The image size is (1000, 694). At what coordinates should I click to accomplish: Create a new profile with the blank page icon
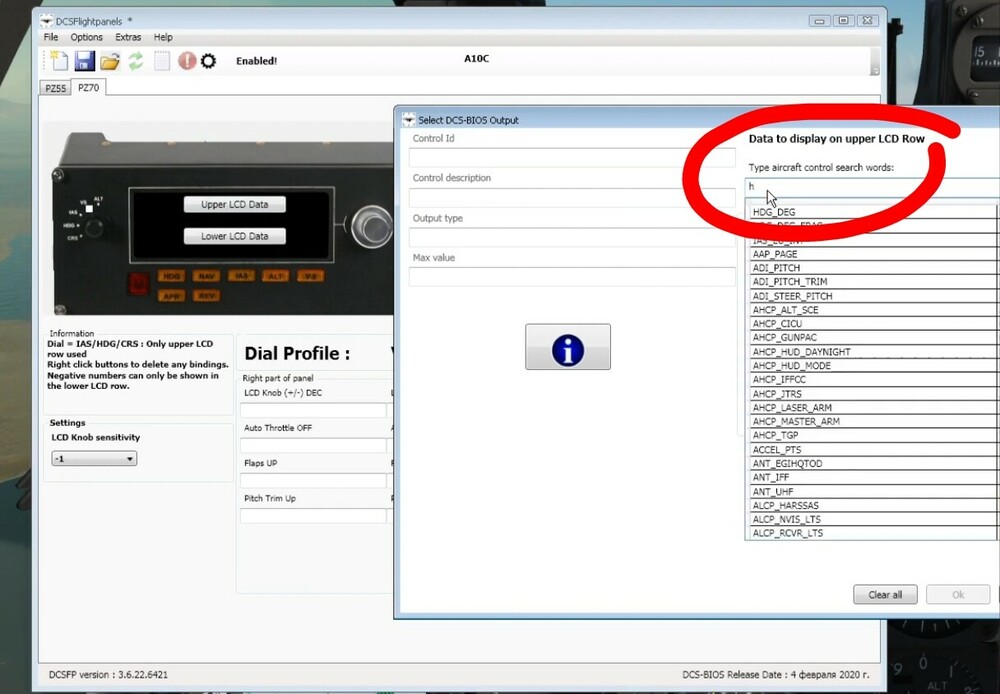[x=59, y=61]
